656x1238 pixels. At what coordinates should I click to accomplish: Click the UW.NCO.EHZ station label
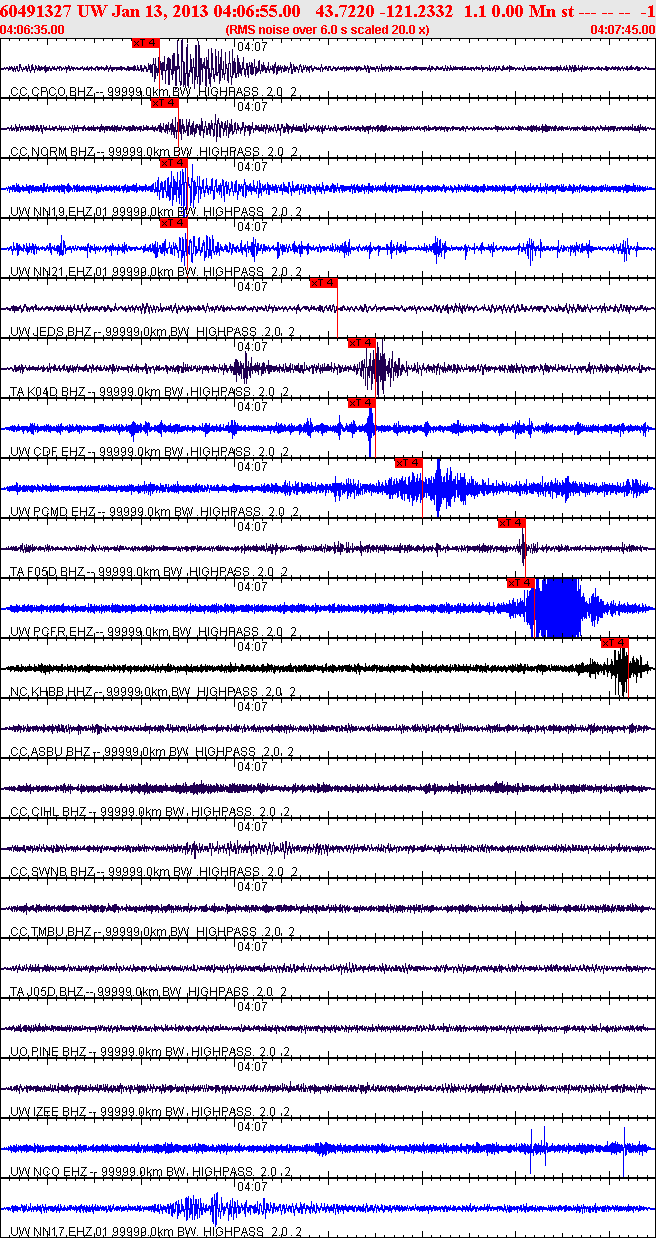pyautogui.click(x=47, y=1171)
